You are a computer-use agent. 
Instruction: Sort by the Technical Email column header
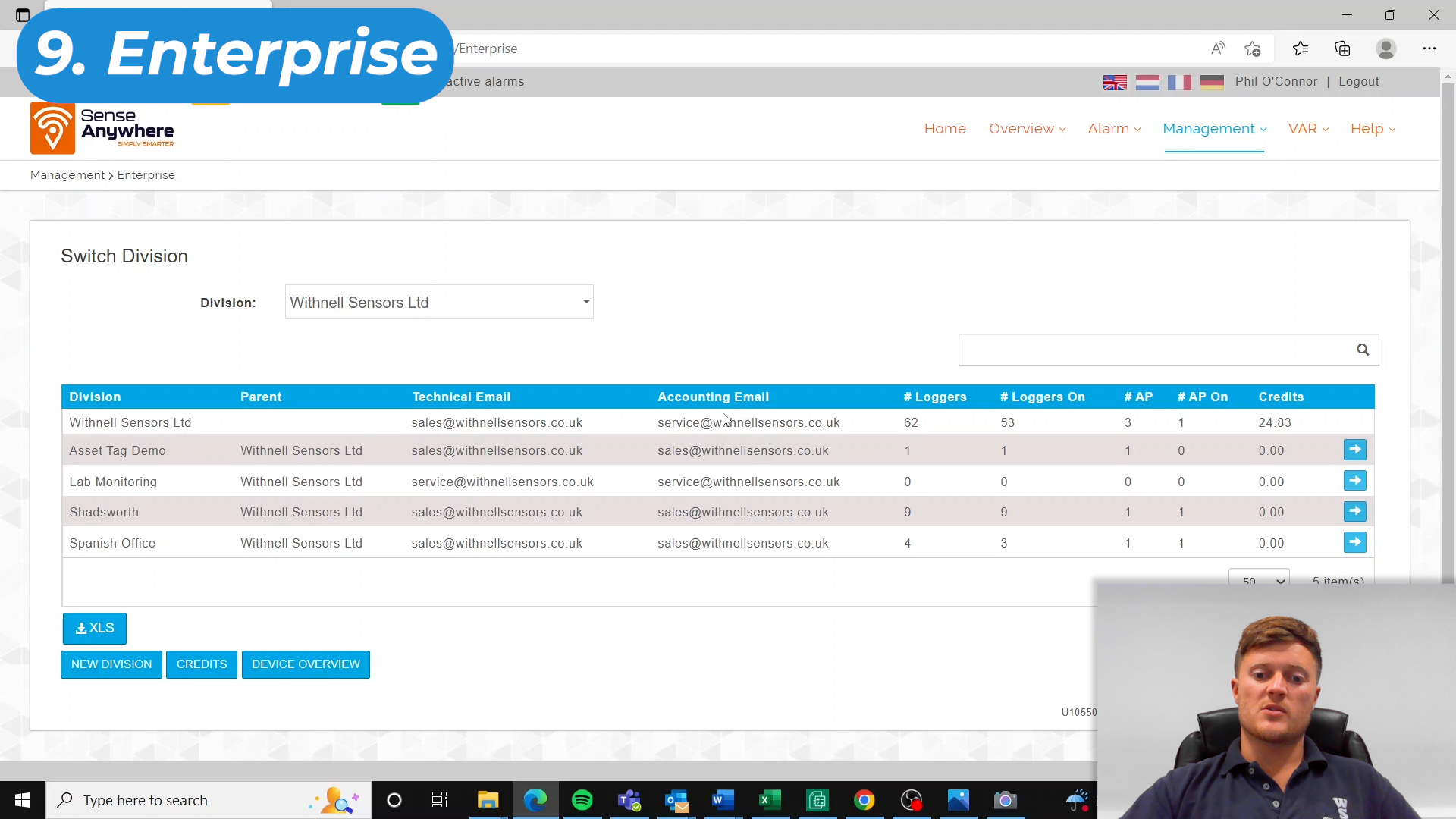tap(461, 397)
